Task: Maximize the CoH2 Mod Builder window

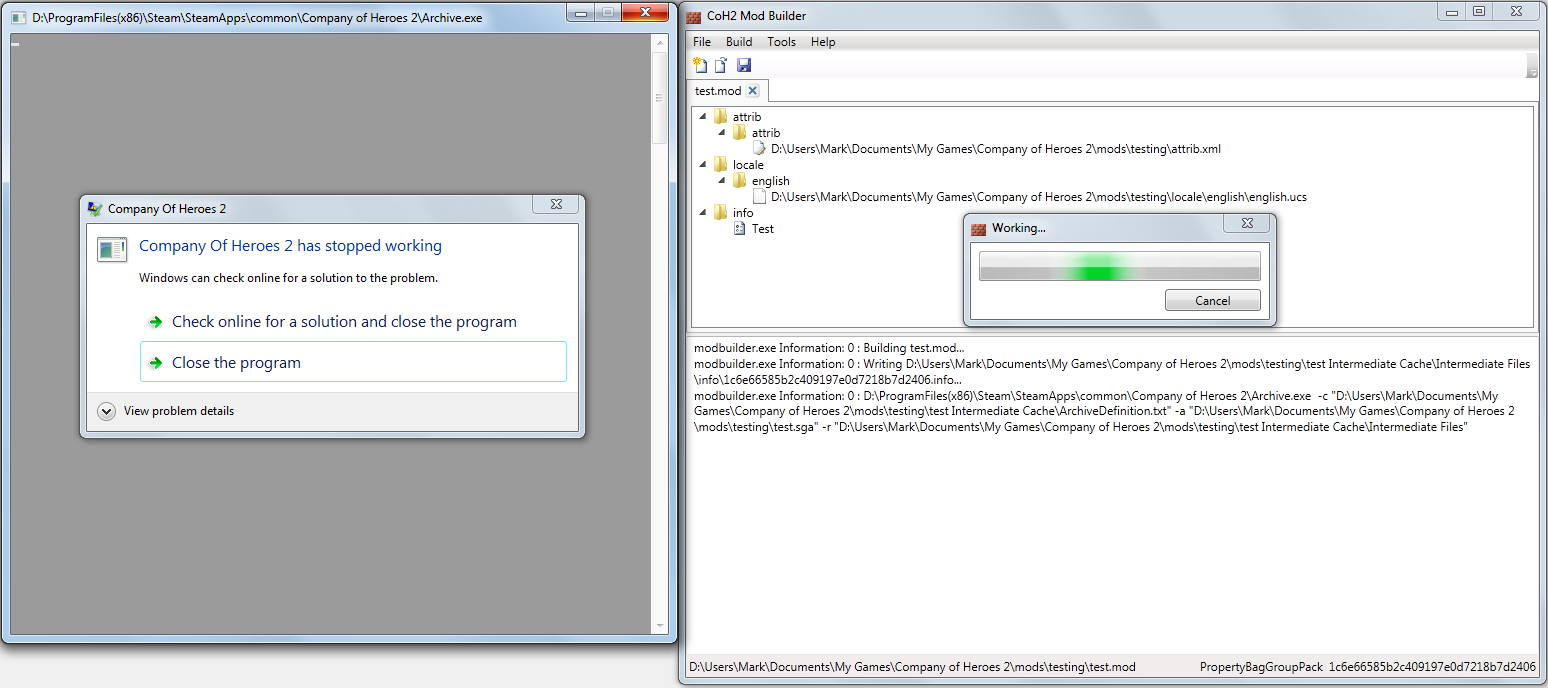Action: coord(1479,11)
